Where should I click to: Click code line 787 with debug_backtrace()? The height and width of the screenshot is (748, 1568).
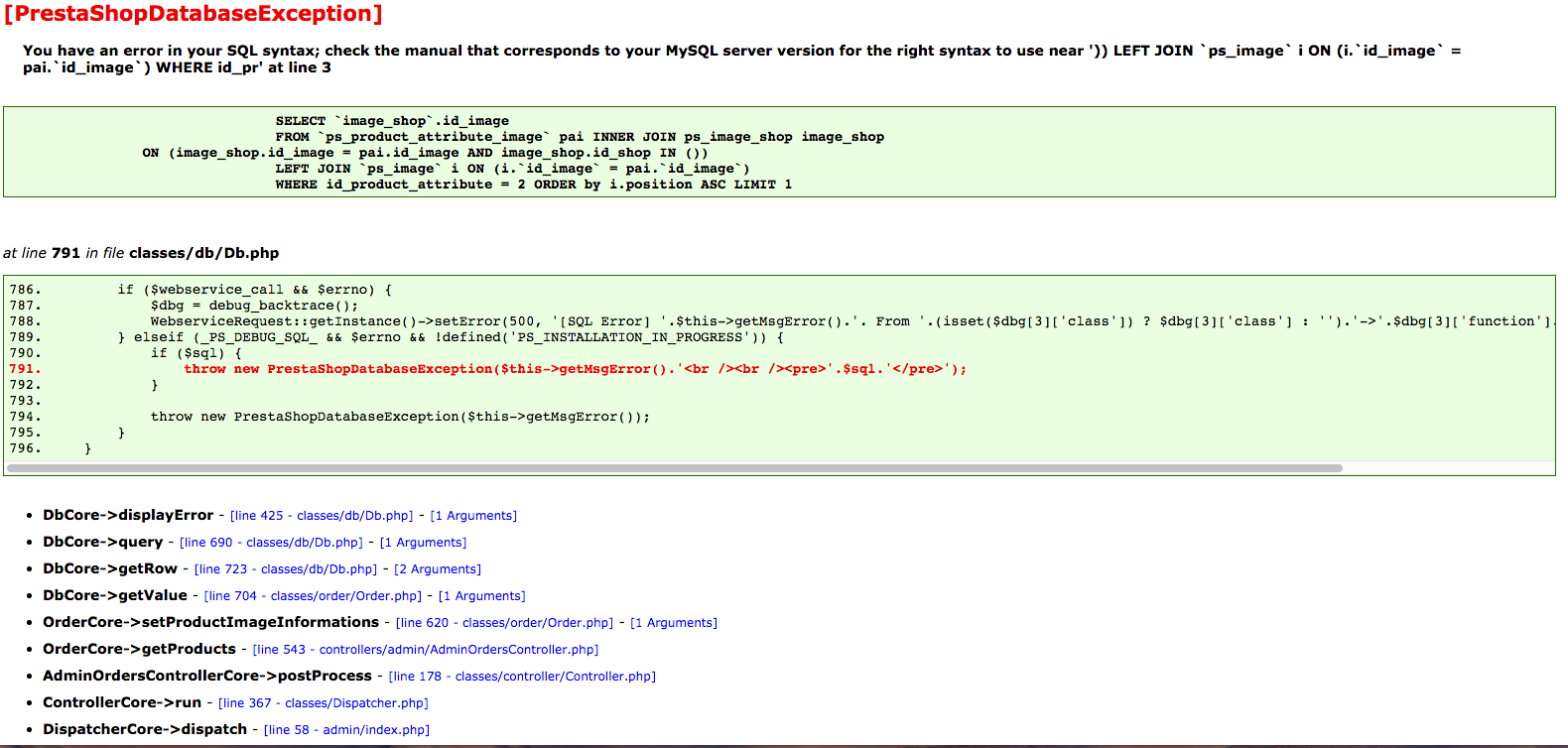254,306
